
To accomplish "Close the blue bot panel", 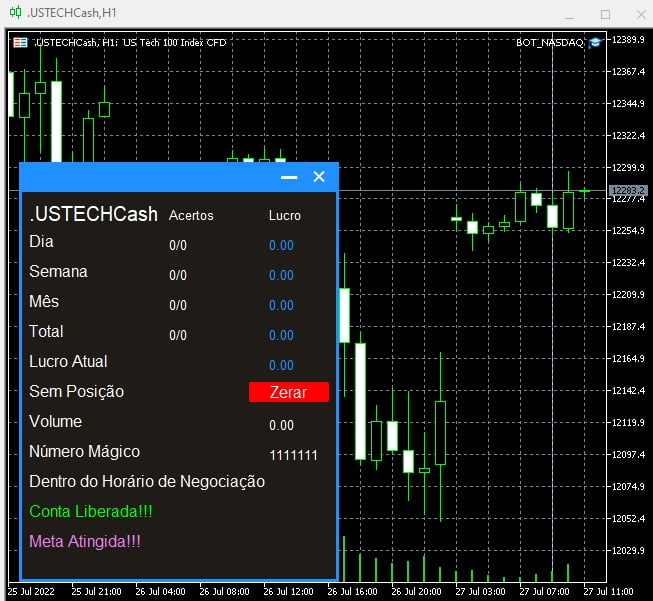I will (319, 177).
